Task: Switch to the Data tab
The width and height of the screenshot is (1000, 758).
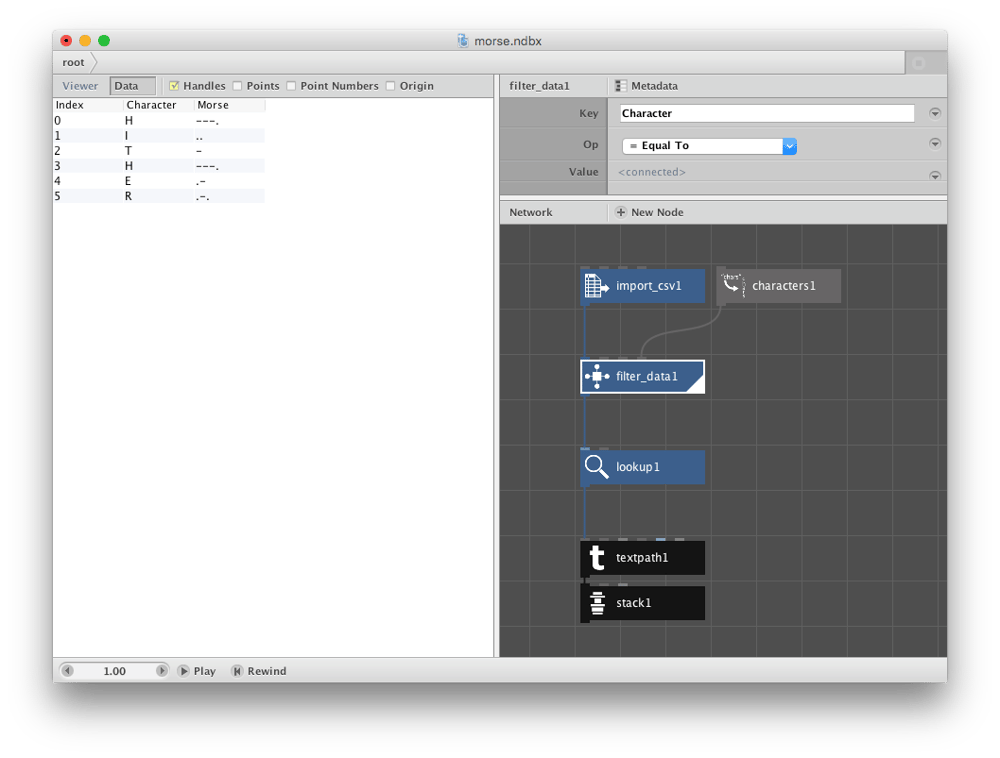Action: coord(133,86)
